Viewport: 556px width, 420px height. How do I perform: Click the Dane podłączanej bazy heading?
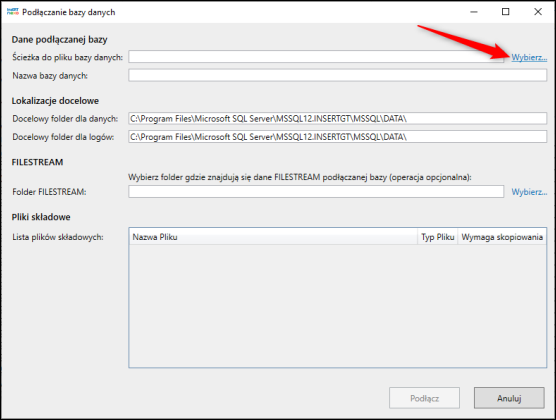click(x=60, y=39)
